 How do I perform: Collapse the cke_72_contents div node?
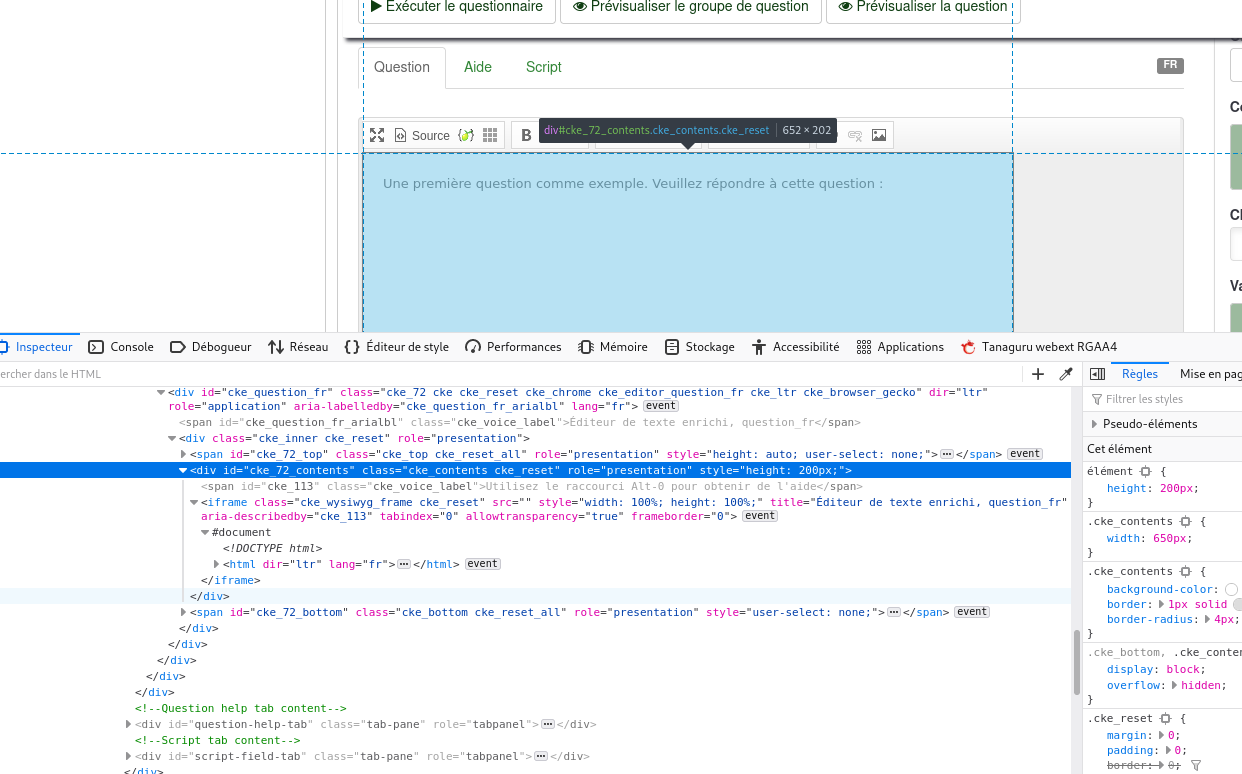point(183,470)
